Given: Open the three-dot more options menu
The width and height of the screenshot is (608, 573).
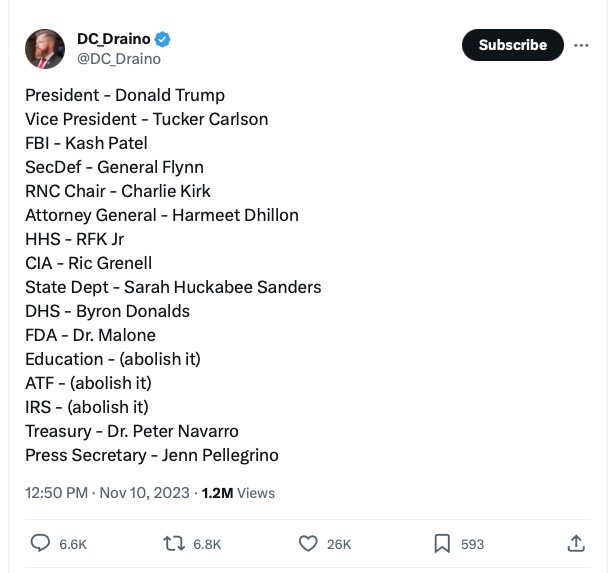Looking at the screenshot, I should [x=581, y=45].
